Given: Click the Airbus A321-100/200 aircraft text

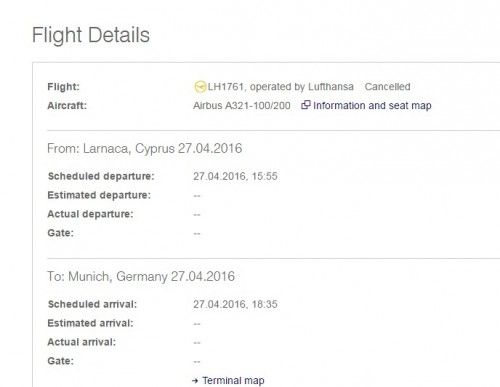Looking at the screenshot, I should point(242,106).
